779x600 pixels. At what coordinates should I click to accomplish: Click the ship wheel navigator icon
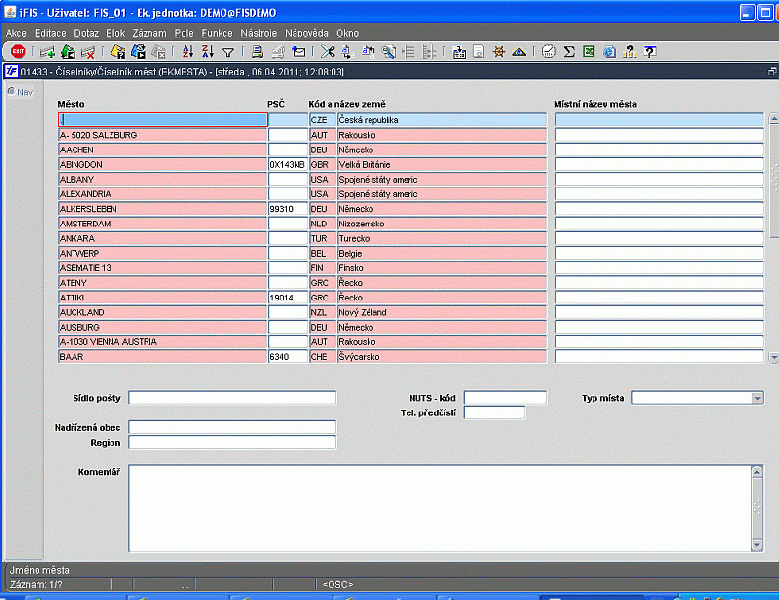tap(499, 52)
